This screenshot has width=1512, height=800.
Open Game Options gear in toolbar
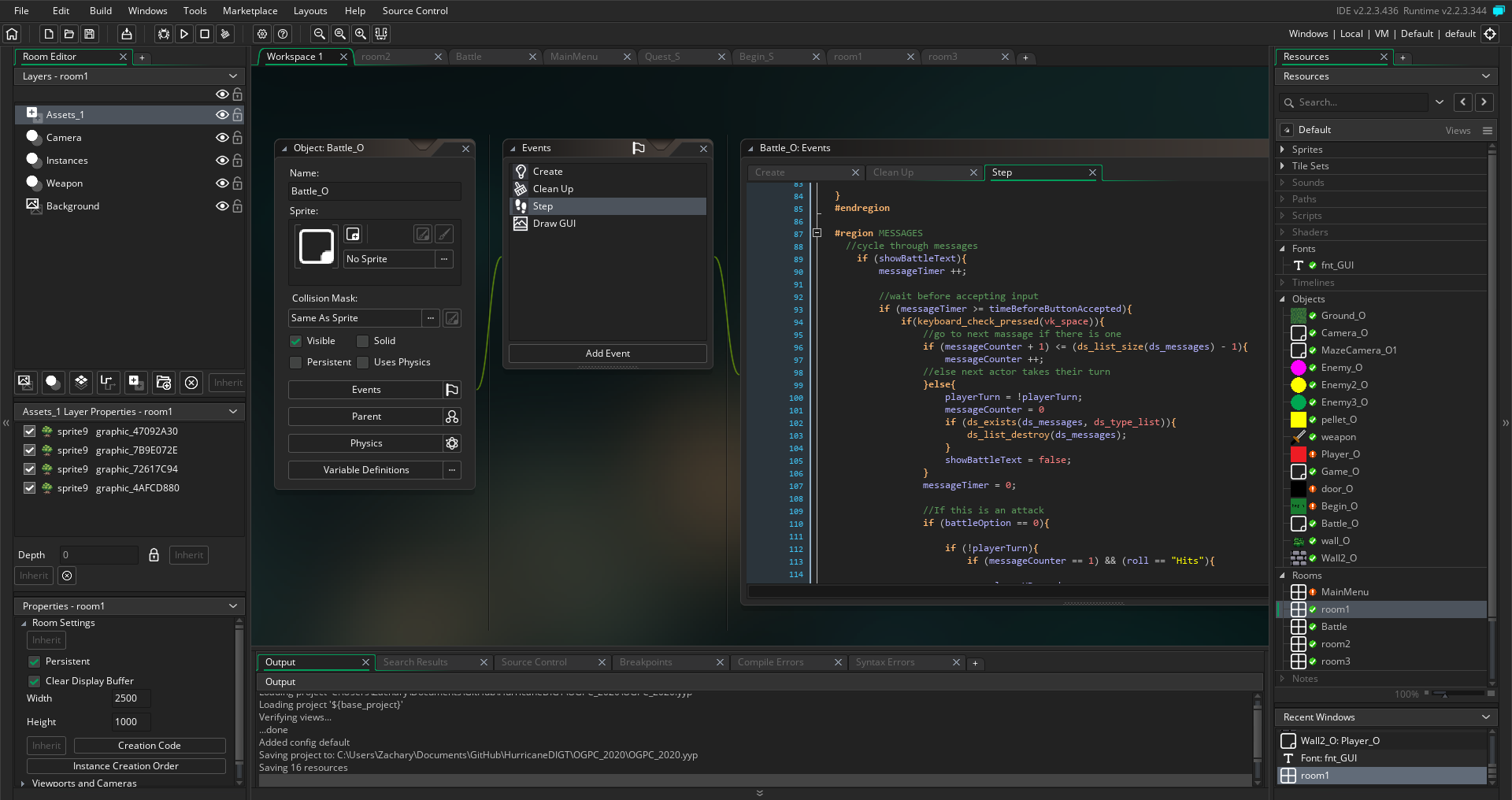[x=262, y=34]
